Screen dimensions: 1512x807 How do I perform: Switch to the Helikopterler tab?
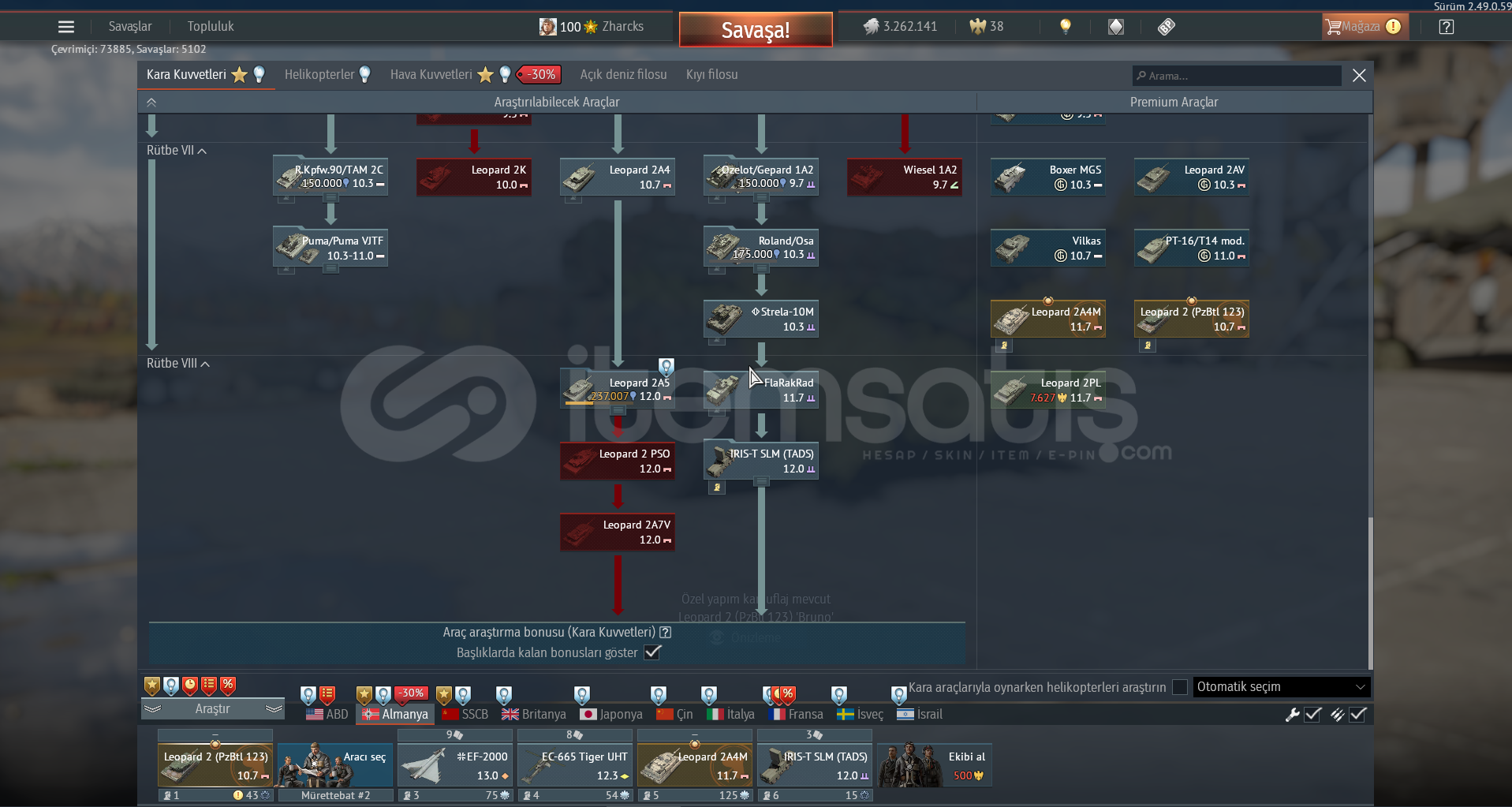tap(319, 75)
